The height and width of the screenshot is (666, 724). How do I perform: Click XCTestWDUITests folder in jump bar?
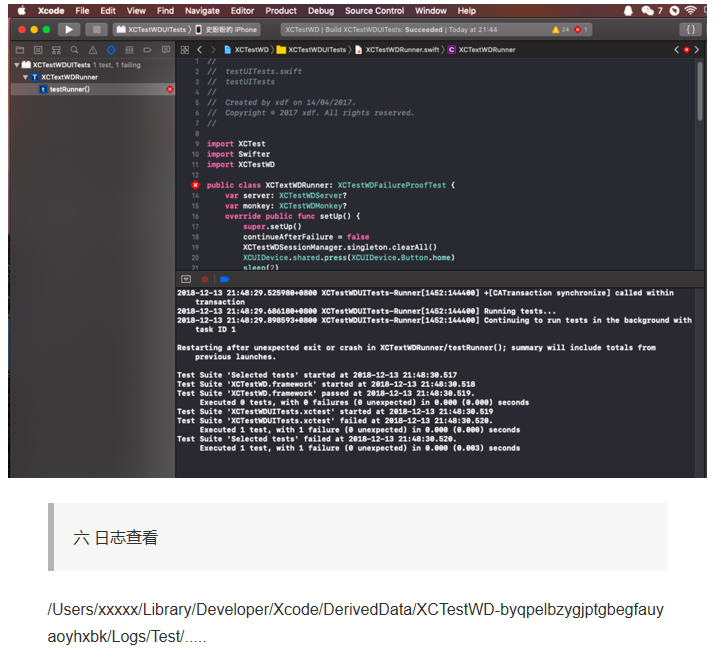[x=311, y=50]
